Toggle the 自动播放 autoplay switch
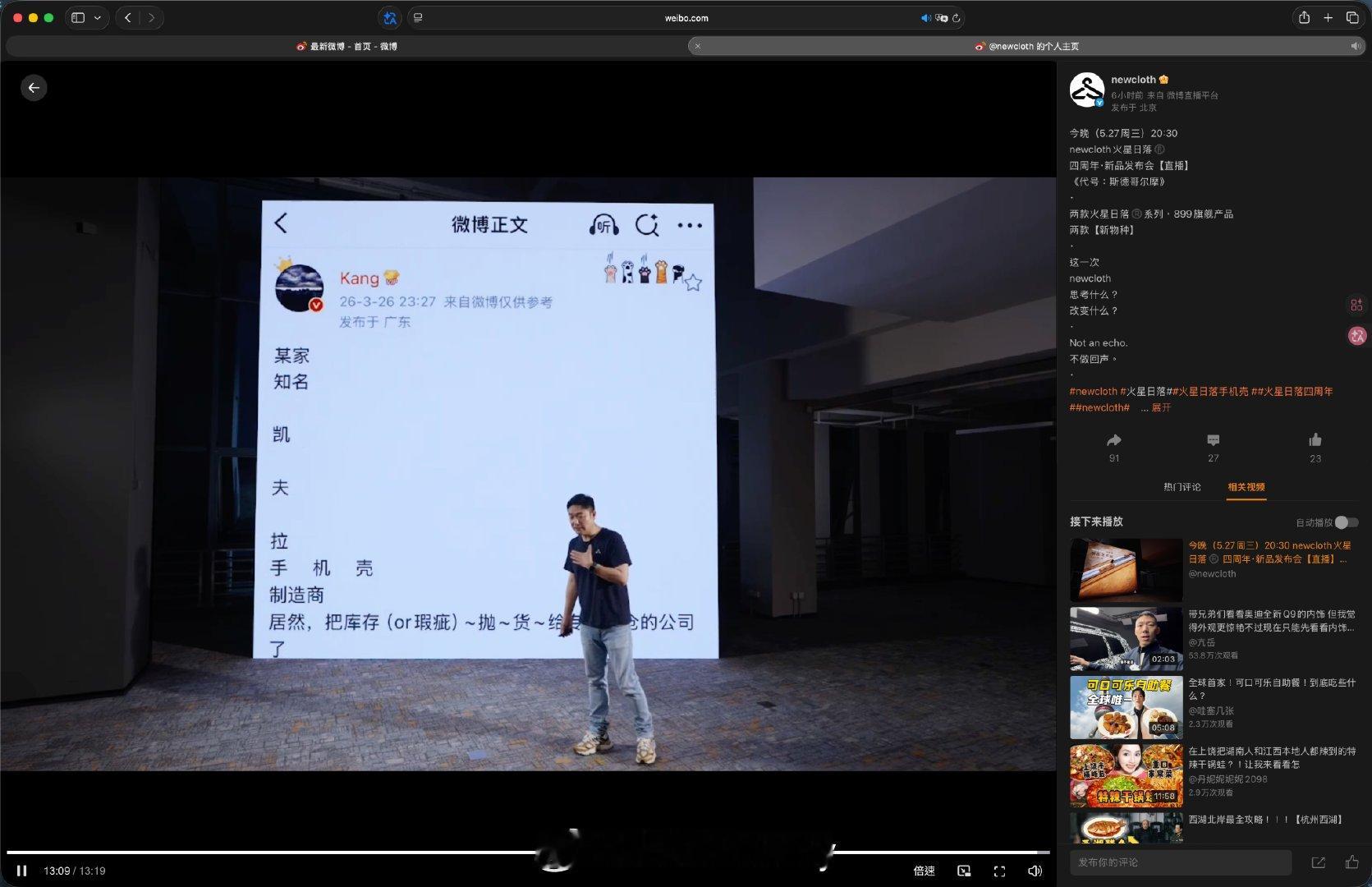Viewport: 1372px width, 887px height. click(x=1347, y=522)
